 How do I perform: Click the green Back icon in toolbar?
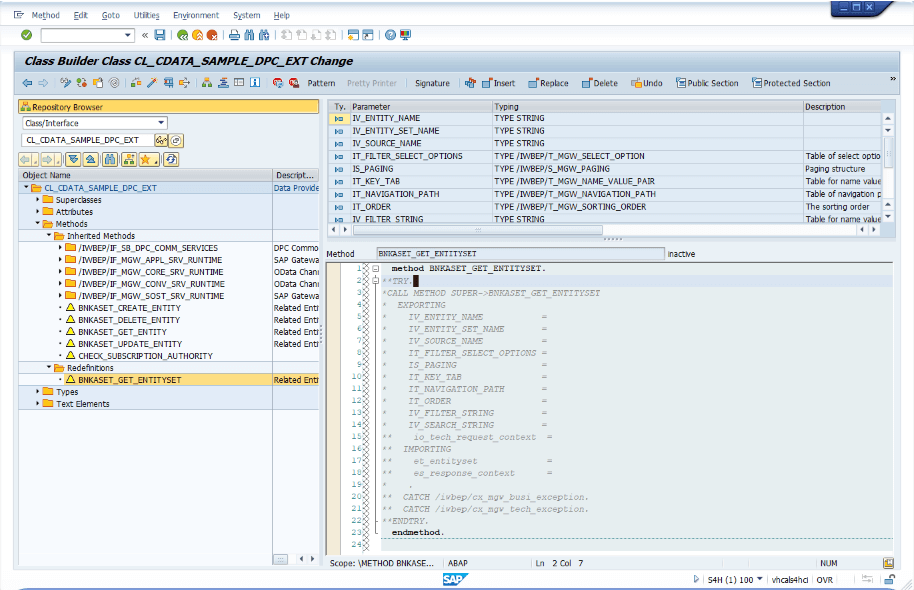[182, 35]
